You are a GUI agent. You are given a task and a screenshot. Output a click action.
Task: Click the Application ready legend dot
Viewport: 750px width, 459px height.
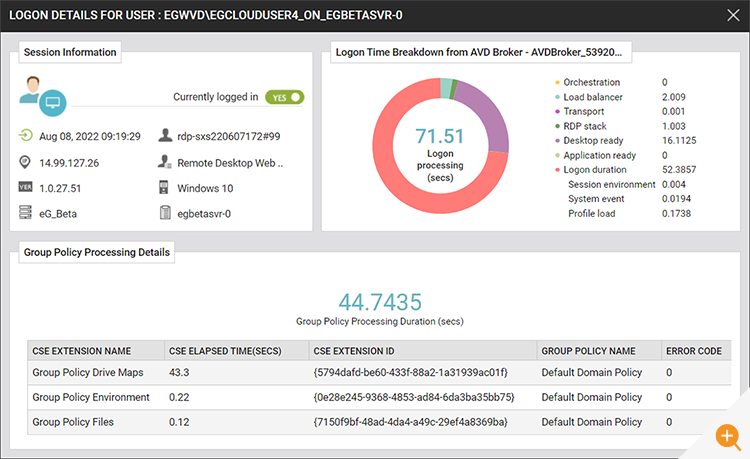[x=557, y=155]
